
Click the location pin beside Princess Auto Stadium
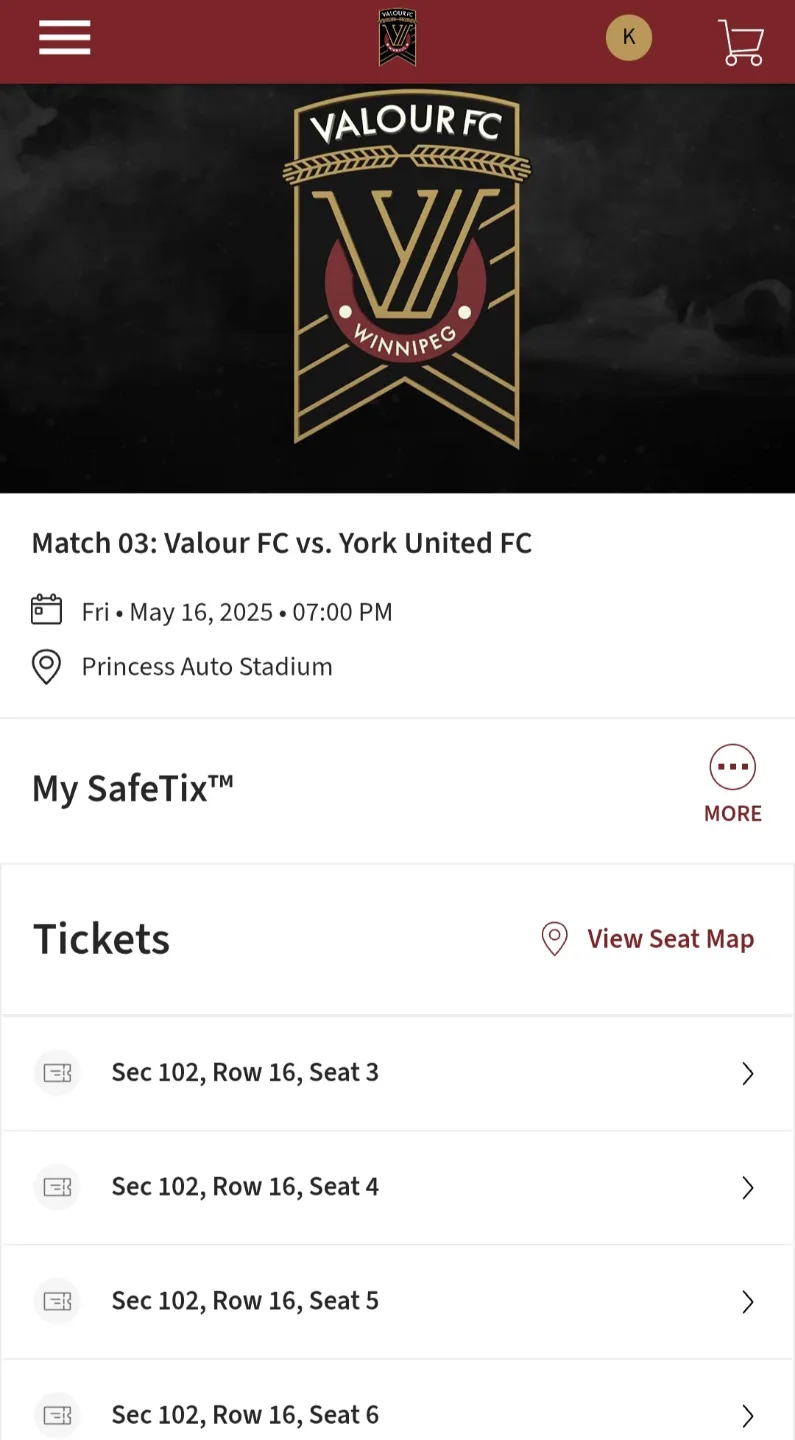tap(47, 666)
